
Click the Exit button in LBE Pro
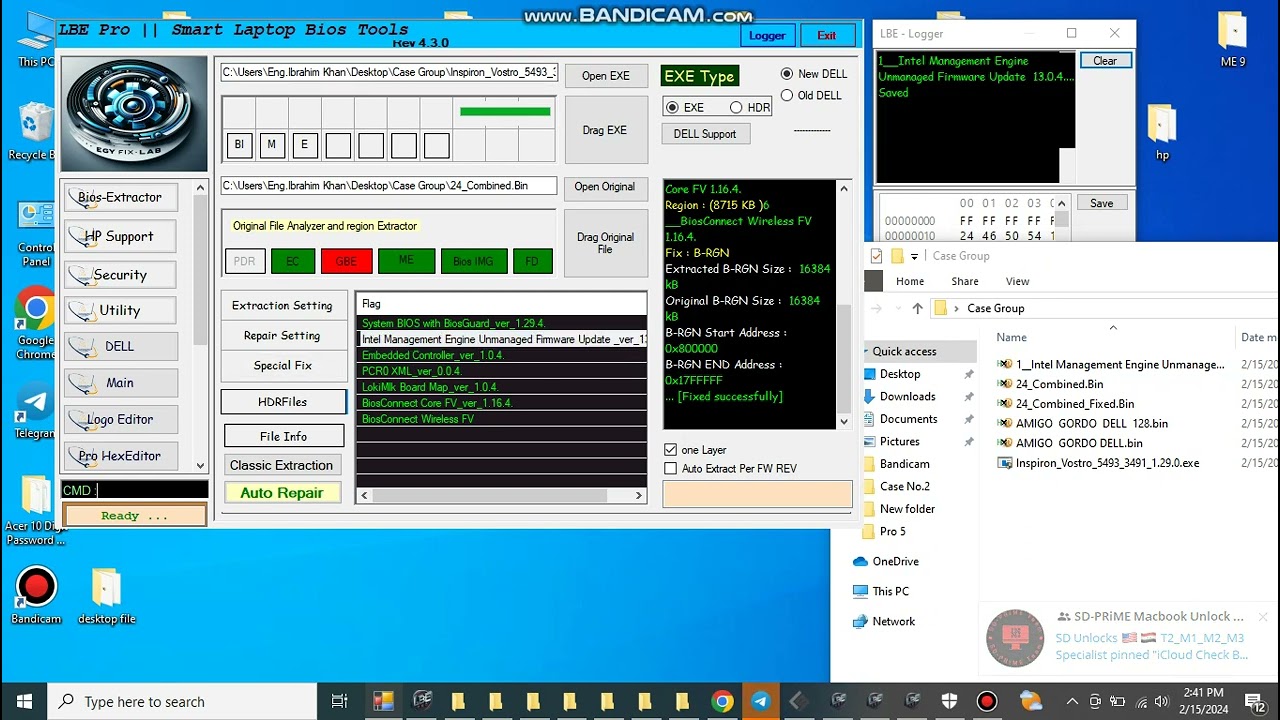pos(827,35)
